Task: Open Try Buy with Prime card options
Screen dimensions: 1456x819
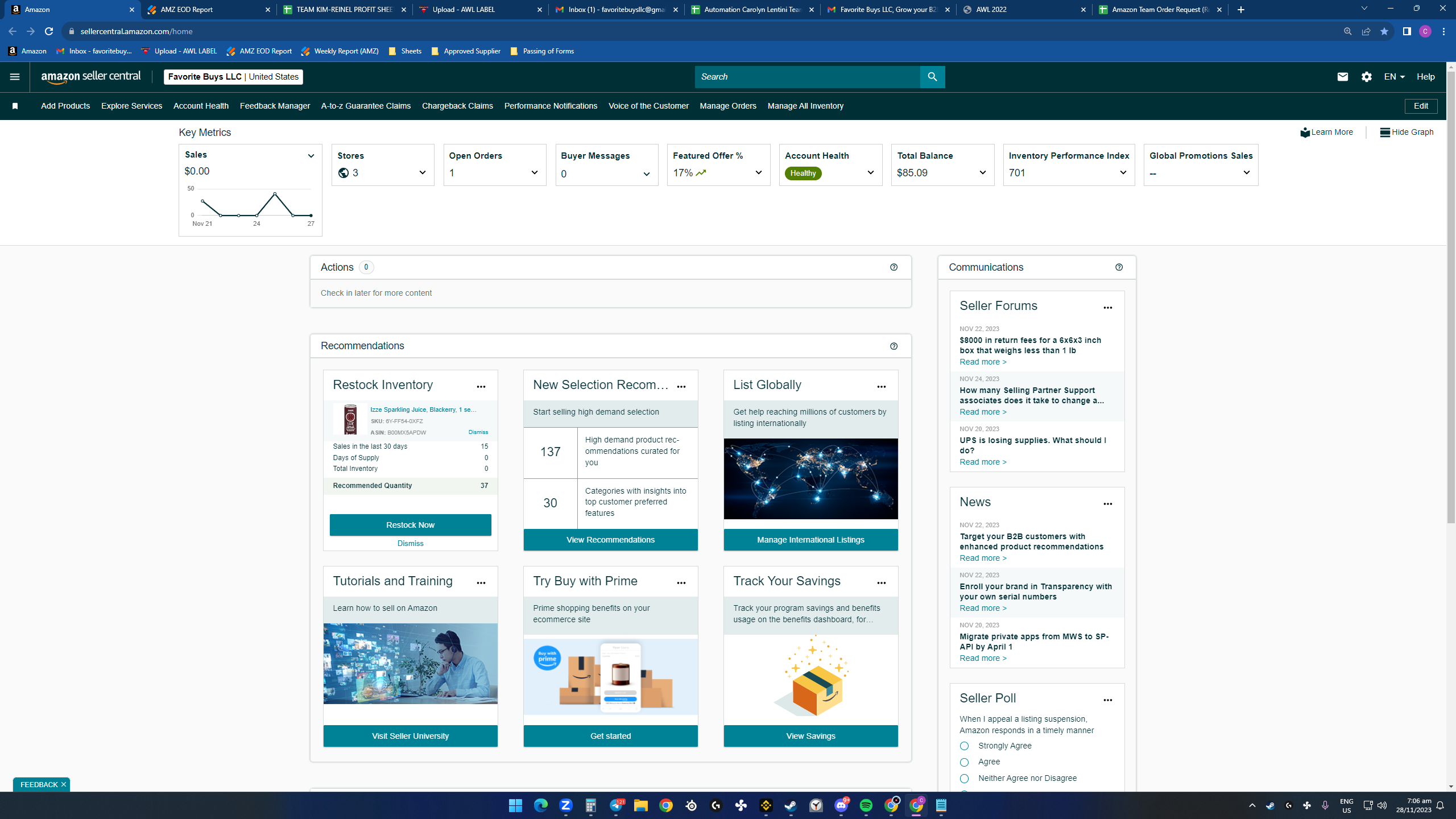Action: 681,583
